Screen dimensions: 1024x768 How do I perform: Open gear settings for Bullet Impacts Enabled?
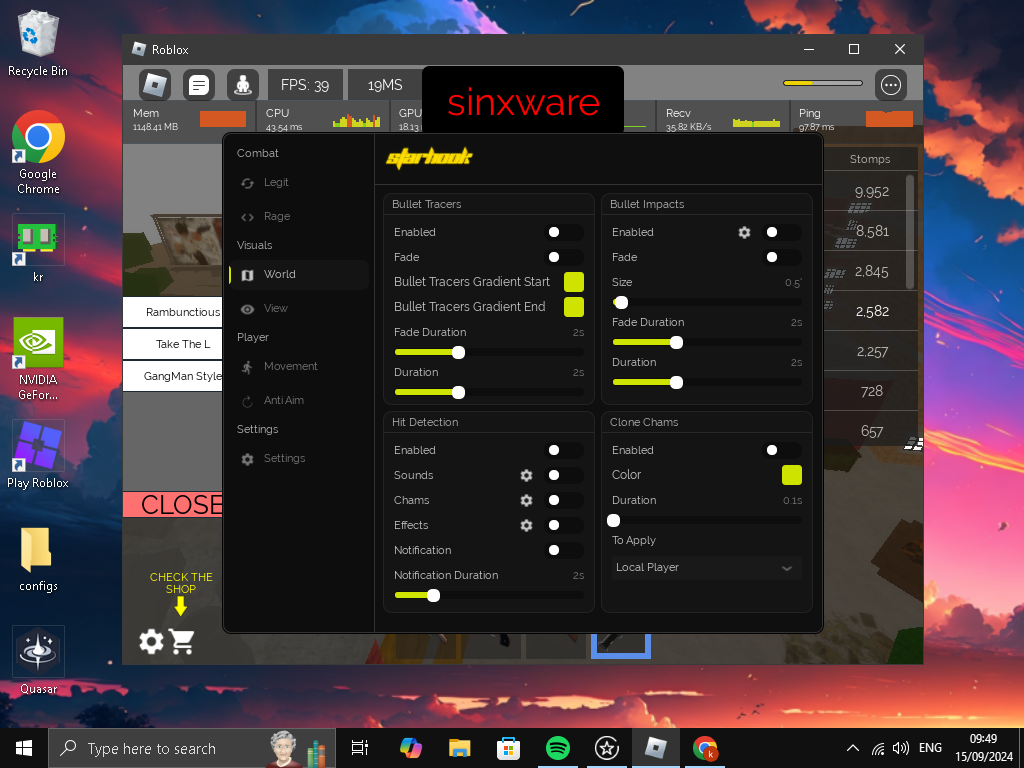click(744, 232)
